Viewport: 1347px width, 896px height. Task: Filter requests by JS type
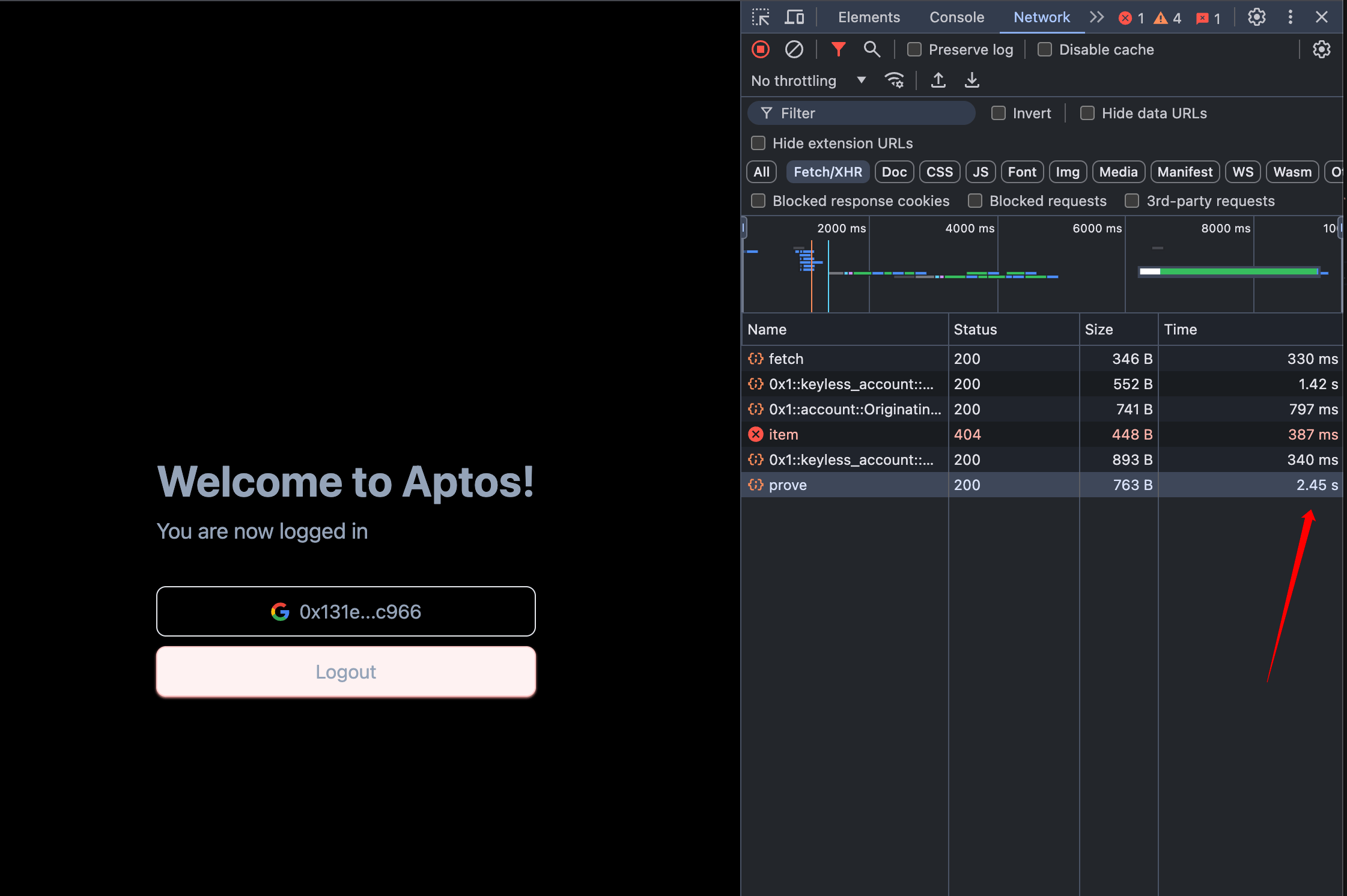(981, 172)
